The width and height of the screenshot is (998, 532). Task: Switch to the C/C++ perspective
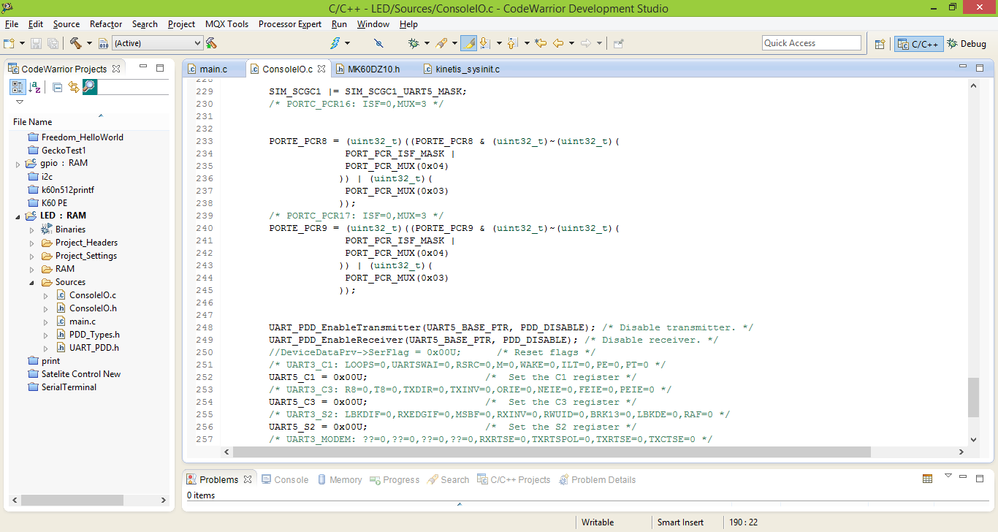coord(918,44)
